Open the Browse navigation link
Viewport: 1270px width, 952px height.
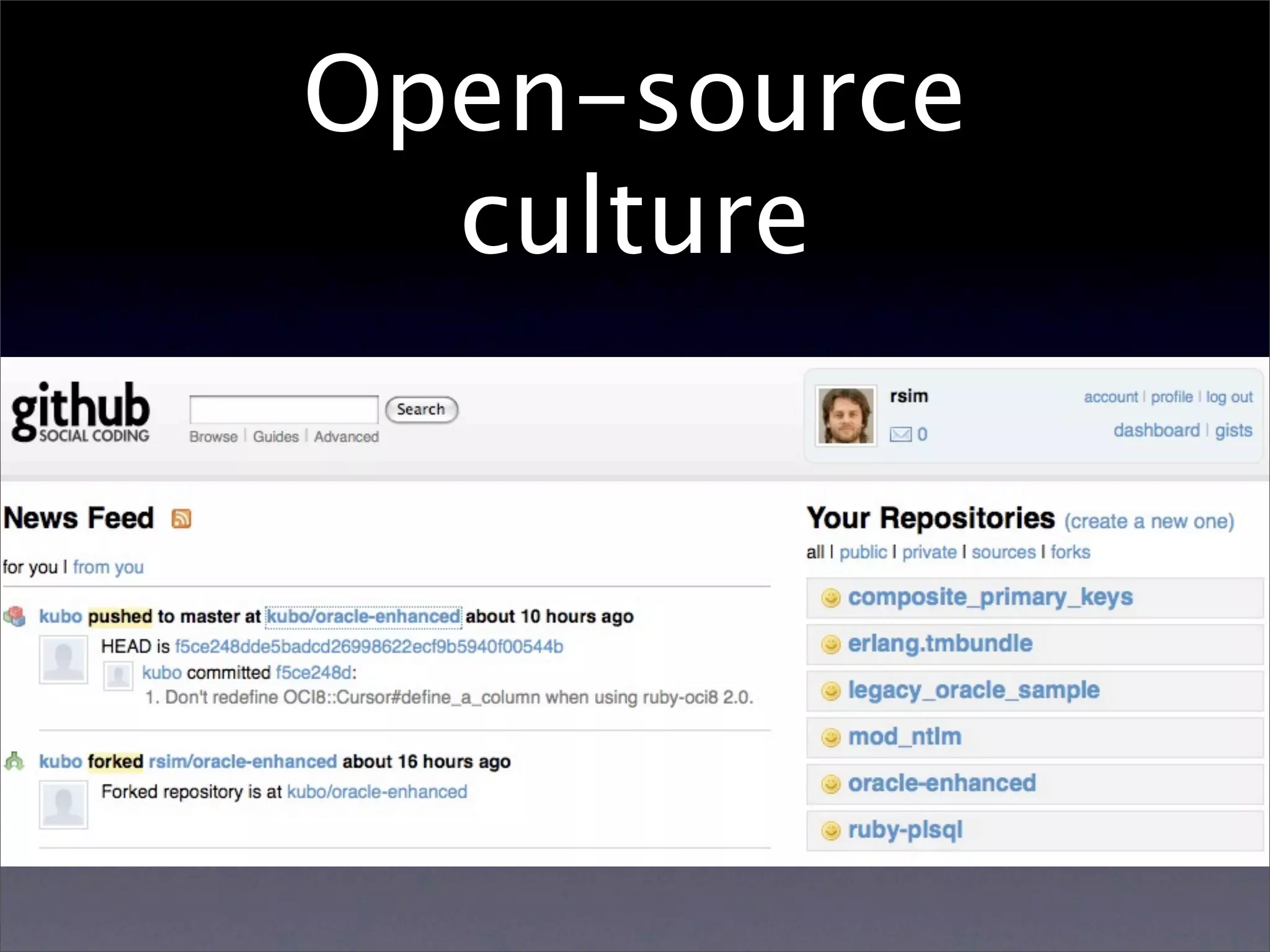click(213, 437)
